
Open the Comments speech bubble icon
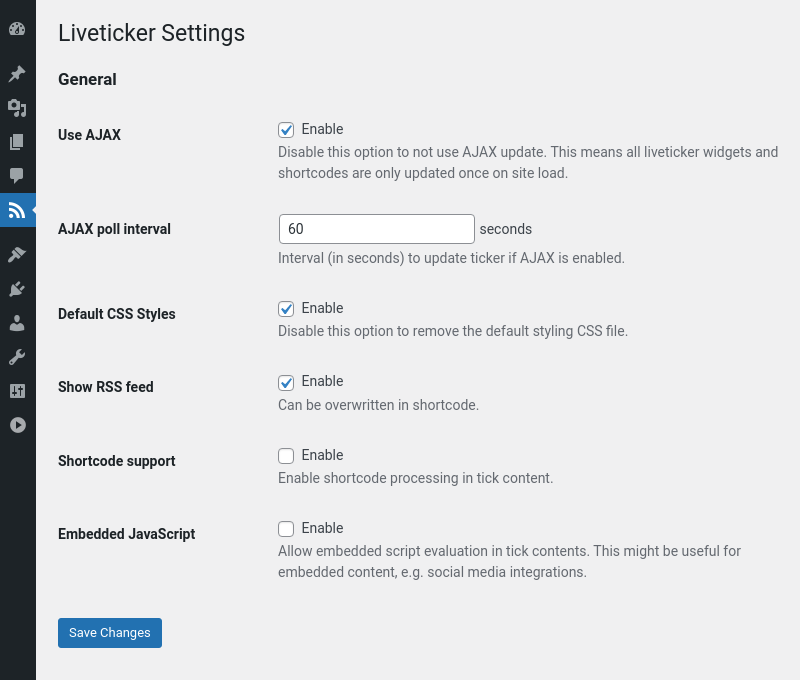(x=17, y=176)
